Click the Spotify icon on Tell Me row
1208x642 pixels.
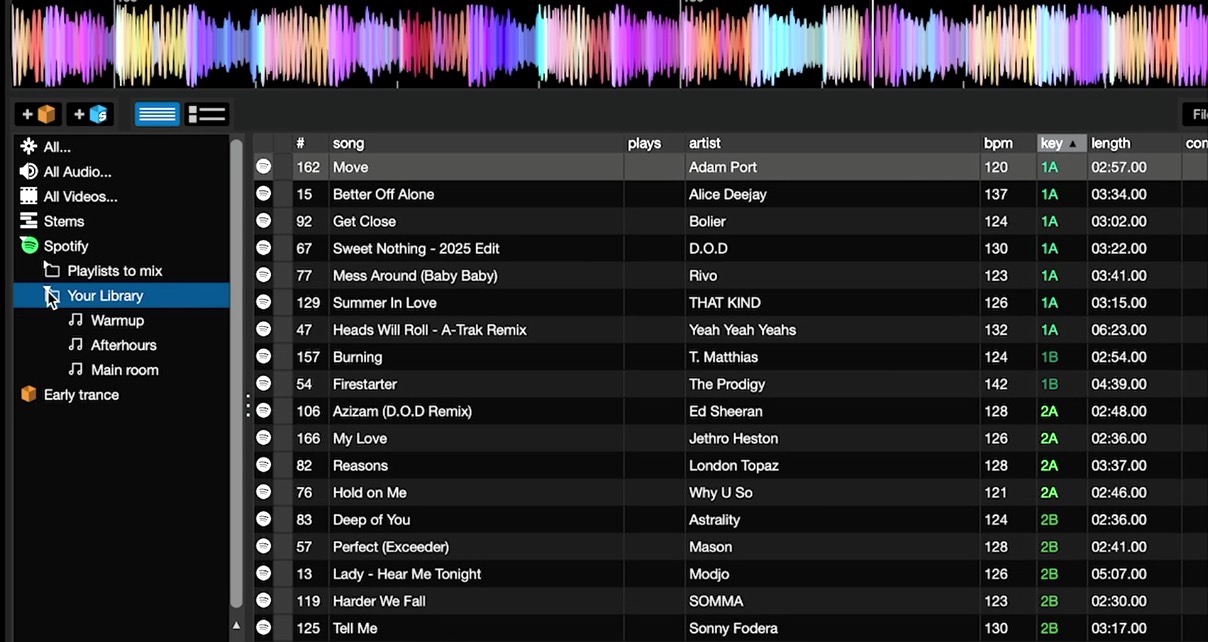pos(263,628)
